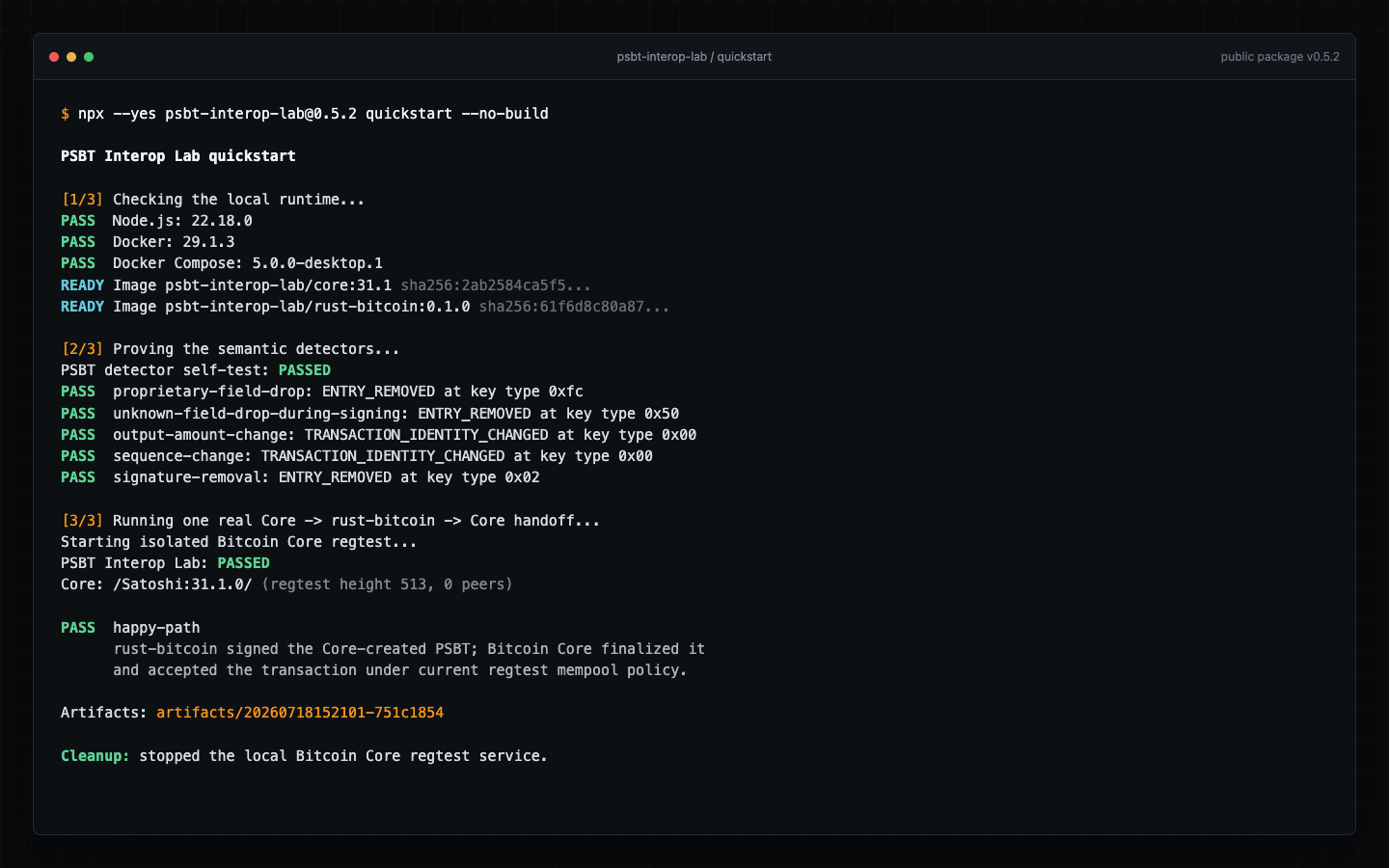Click the [3/3] Running one real Core handoff line
This screenshot has width=1389, height=868.
[331, 521]
